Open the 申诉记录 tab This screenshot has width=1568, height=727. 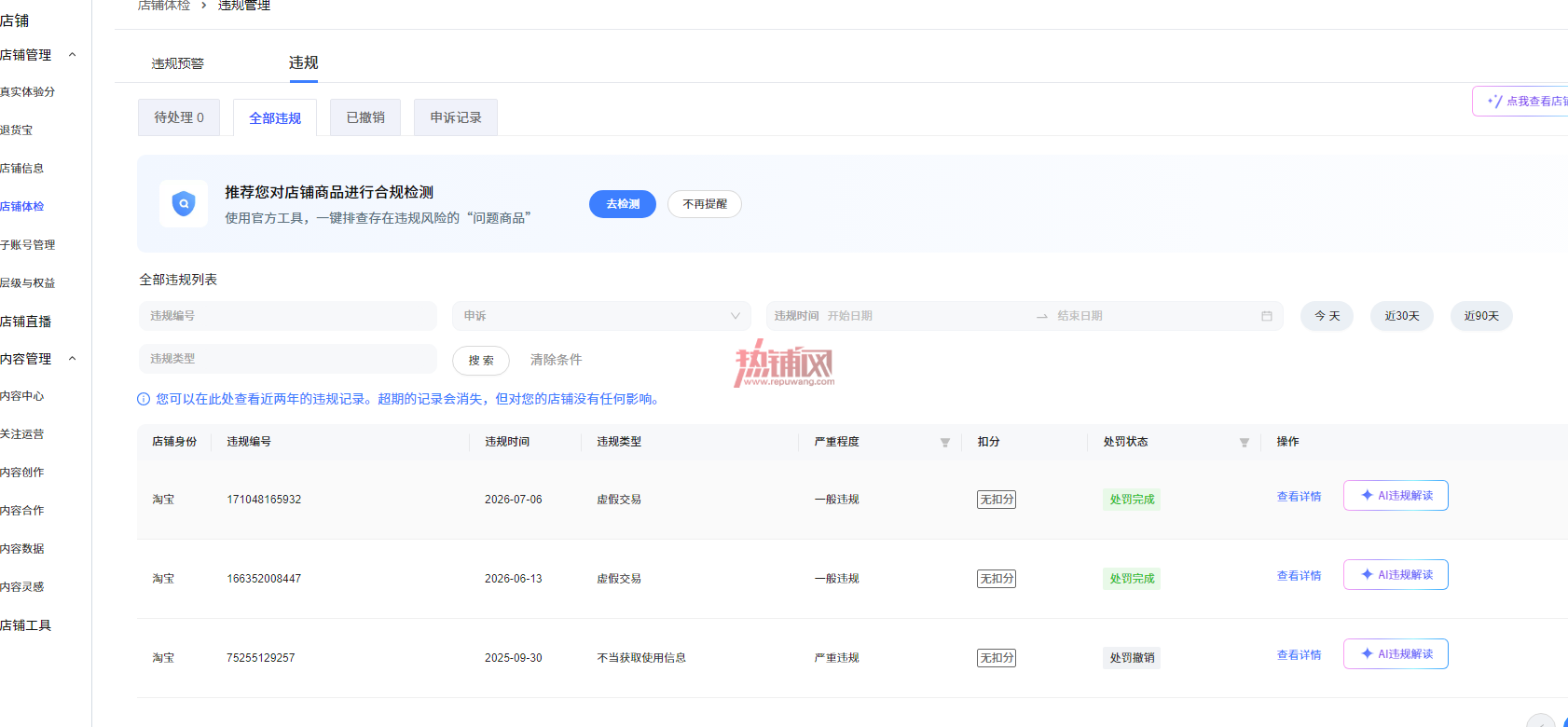456,117
